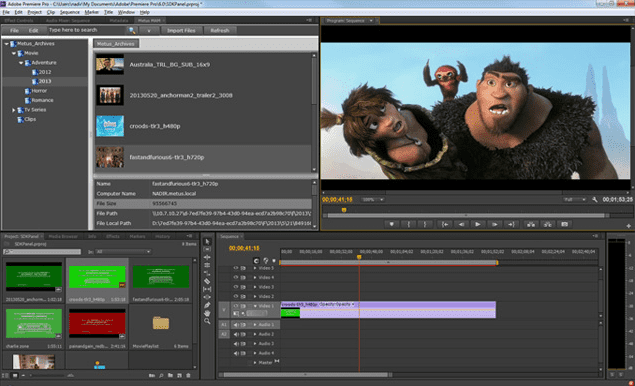Play the sequence in Program monitor

478,224
